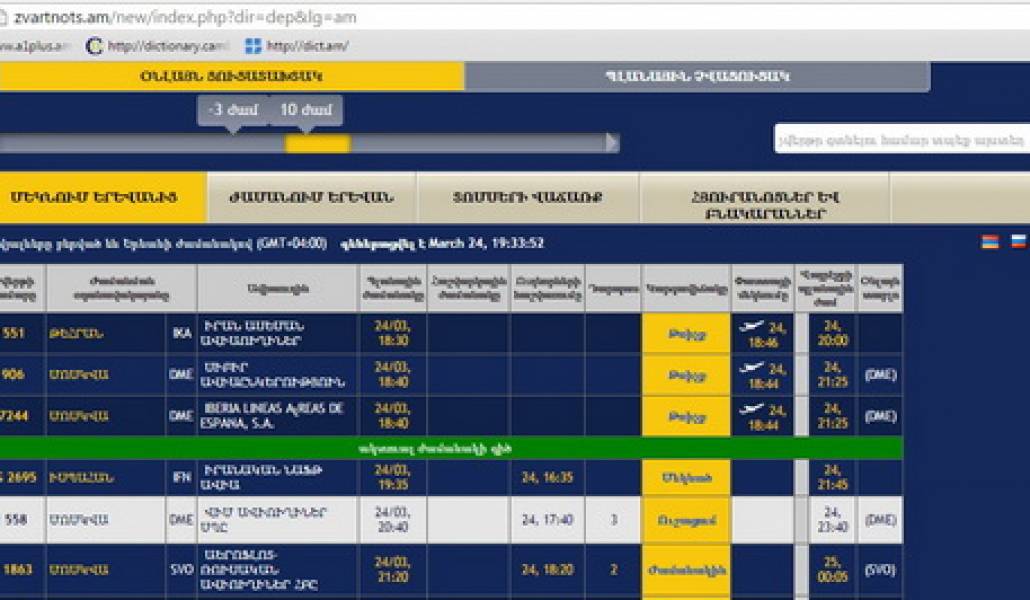The width and height of the screenshot is (1030, 600).
Task: Click yellow status cell for flight 1863
Action: tap(685, 570)
